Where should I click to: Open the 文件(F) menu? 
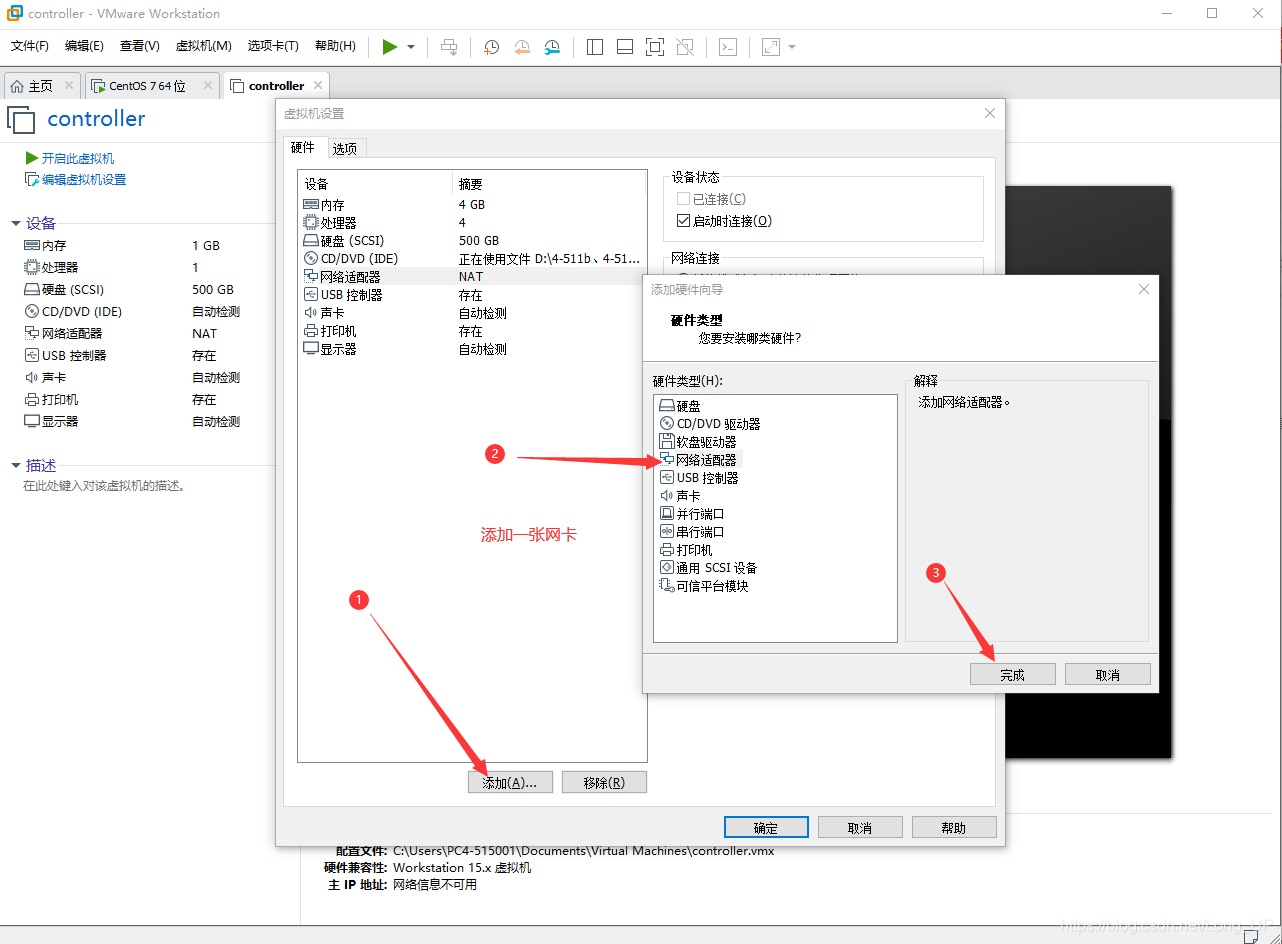[30, 46]
